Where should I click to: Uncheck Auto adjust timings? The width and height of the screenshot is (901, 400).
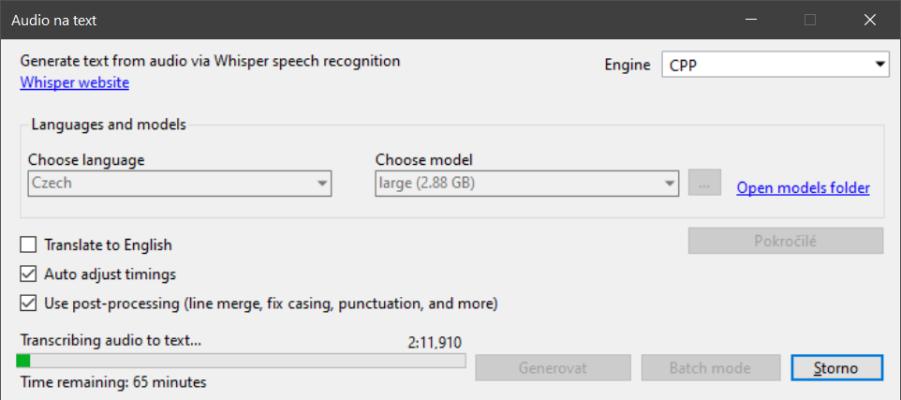click(x=28, y=274)
